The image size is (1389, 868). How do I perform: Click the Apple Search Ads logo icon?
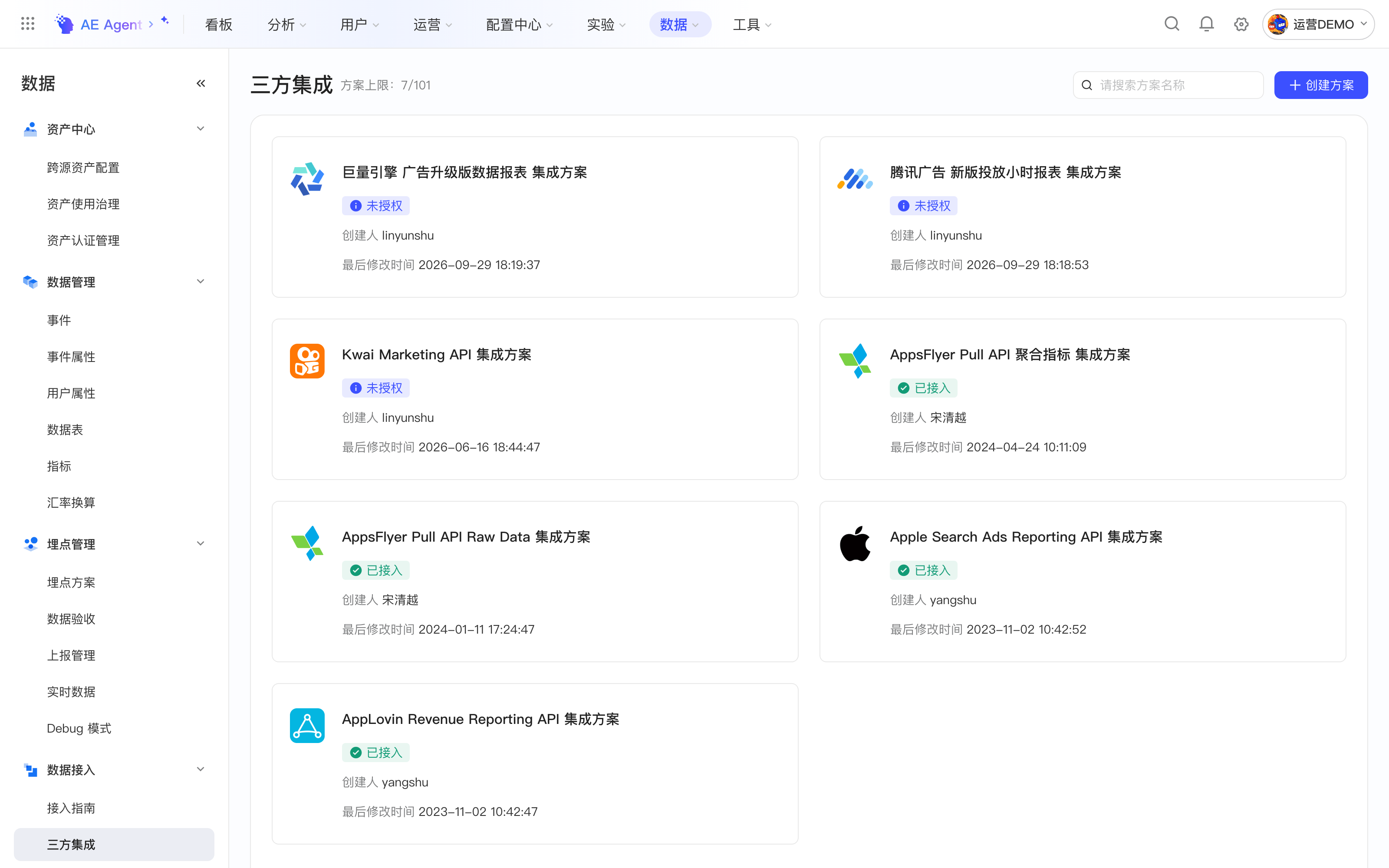point(855,543)
